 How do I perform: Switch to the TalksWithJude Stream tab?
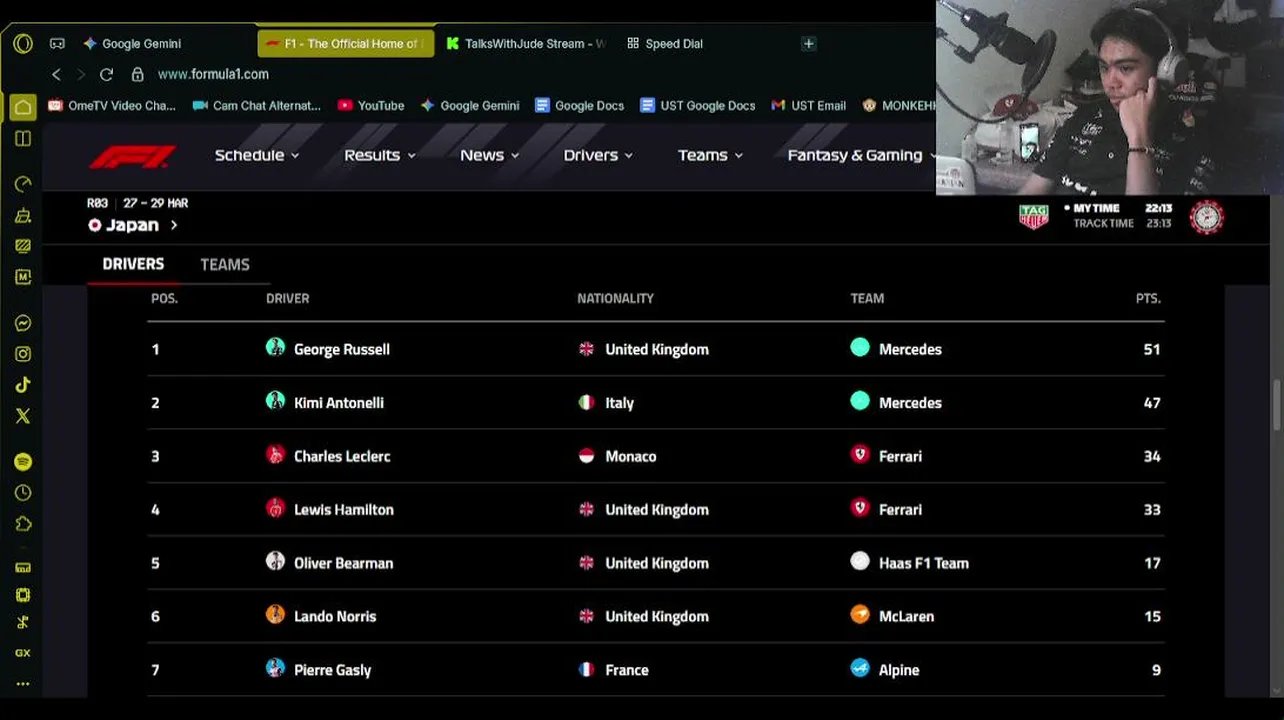(526, 44)
